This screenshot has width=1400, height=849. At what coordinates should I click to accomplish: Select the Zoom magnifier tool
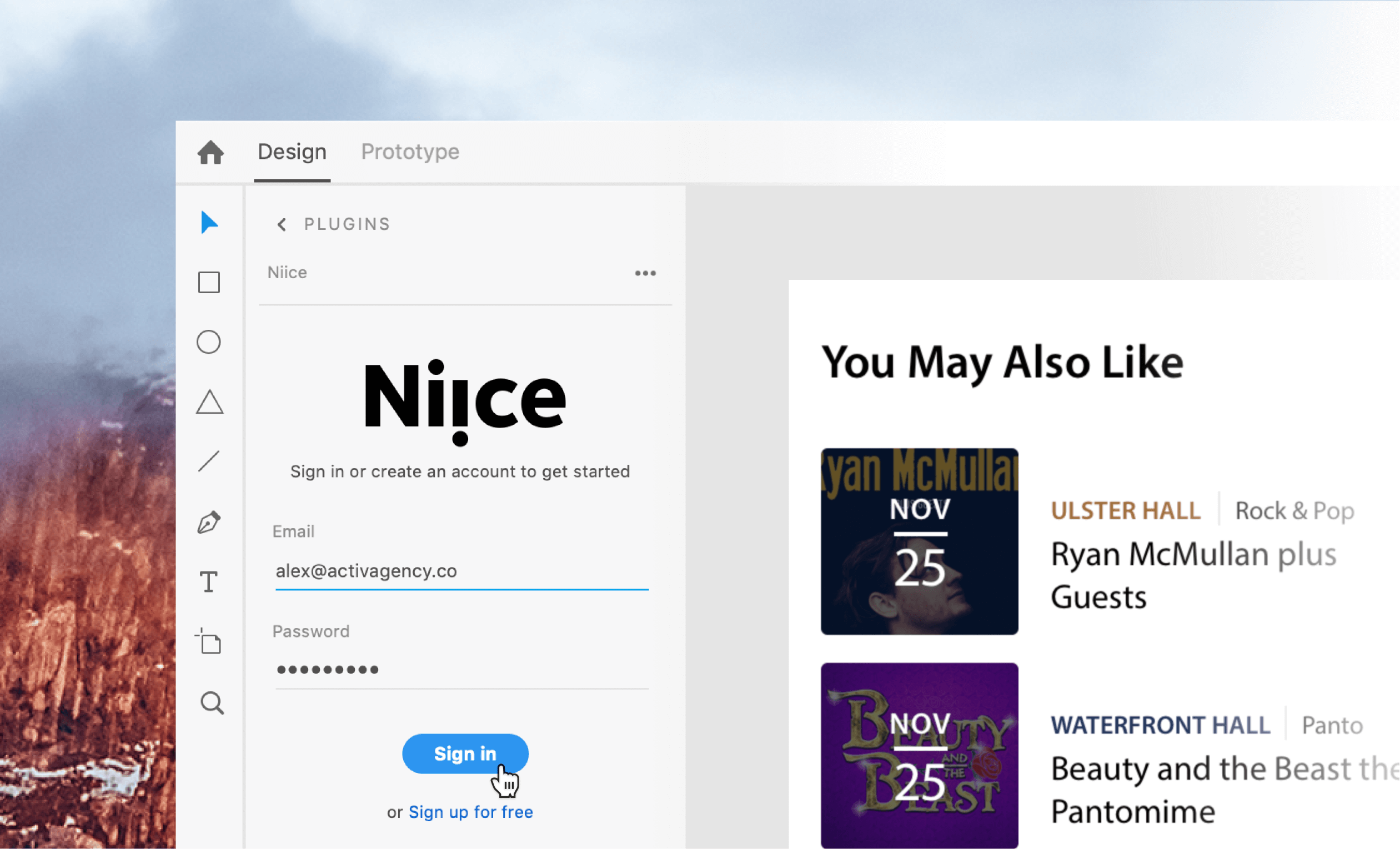coord(212,704)
